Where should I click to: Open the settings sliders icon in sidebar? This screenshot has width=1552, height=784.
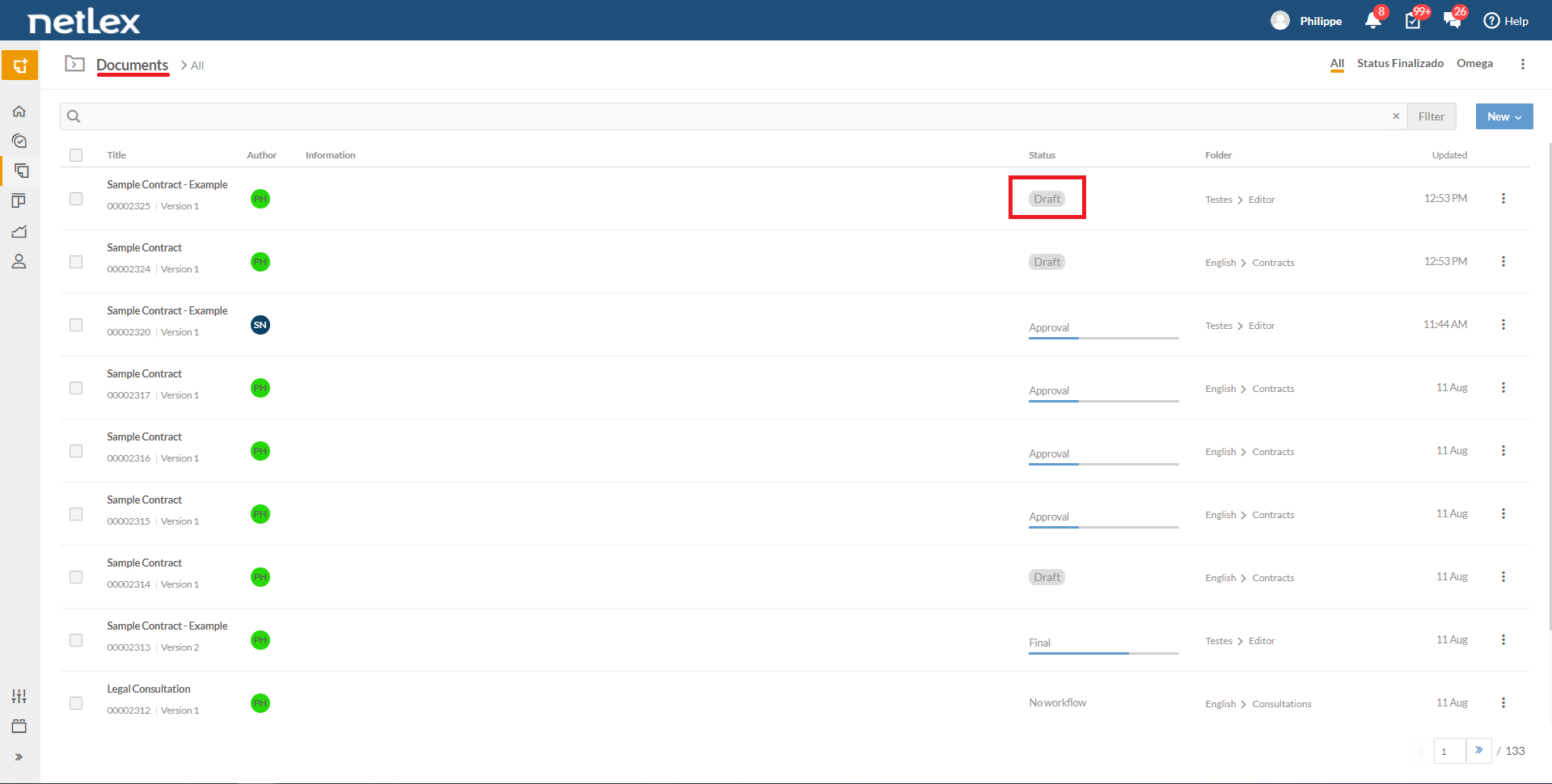19,696
